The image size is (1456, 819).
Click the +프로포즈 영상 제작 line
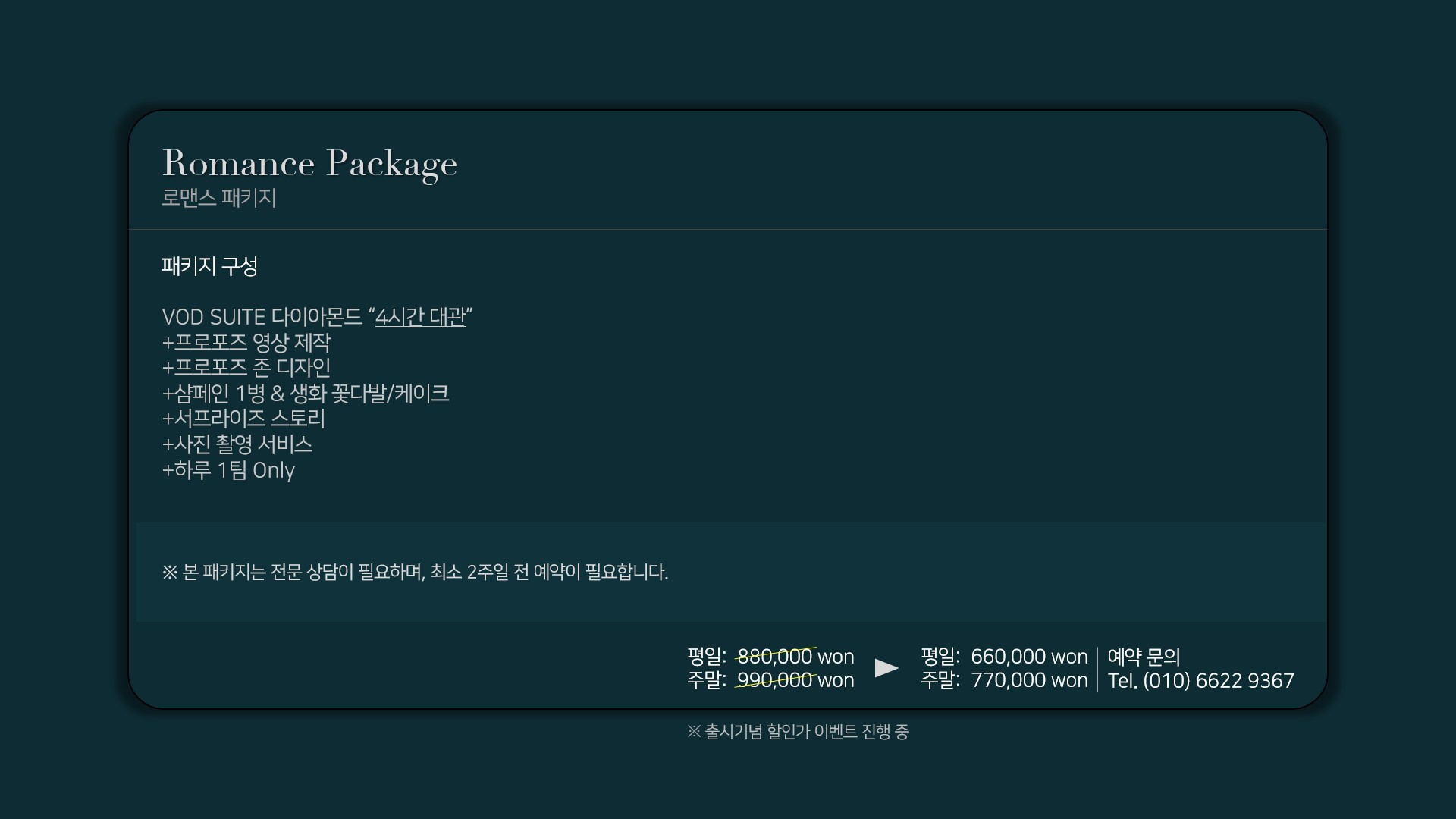(x=246, y=343)
